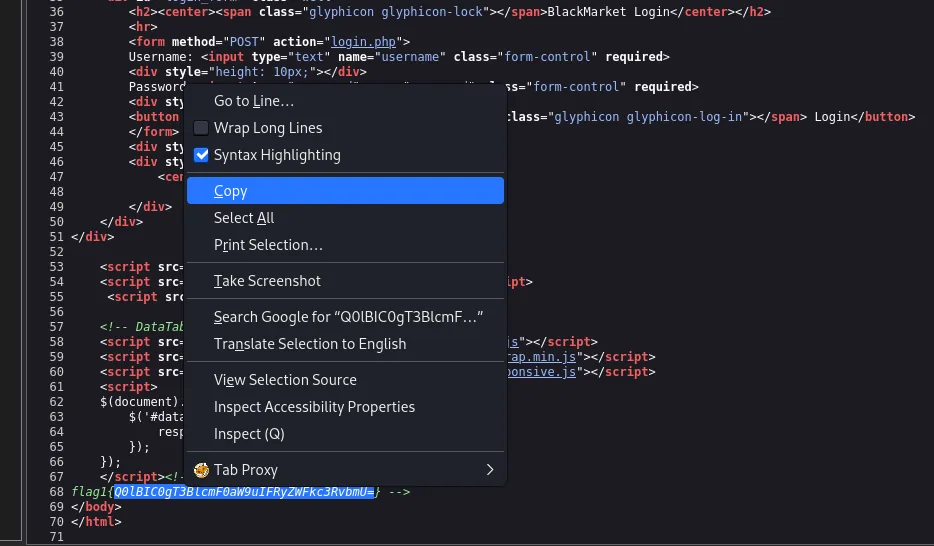Click the flag1{ text on line 68

click(92, 492)
